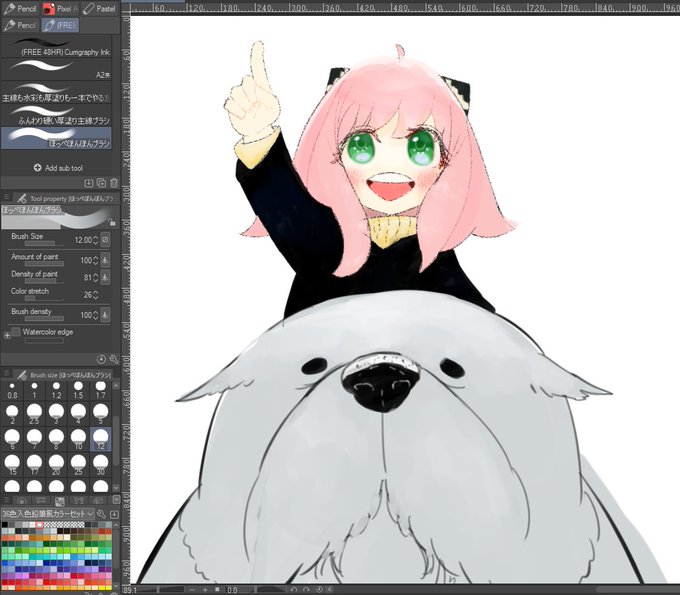
Task: Select brush size preset 30
Action: coord(101,465)
